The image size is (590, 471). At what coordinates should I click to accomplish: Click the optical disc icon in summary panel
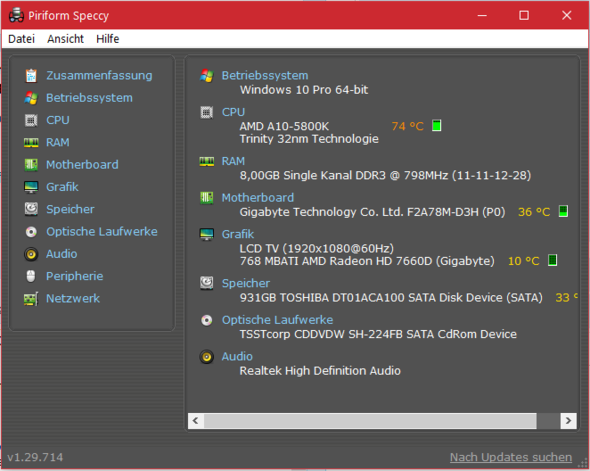207,320
